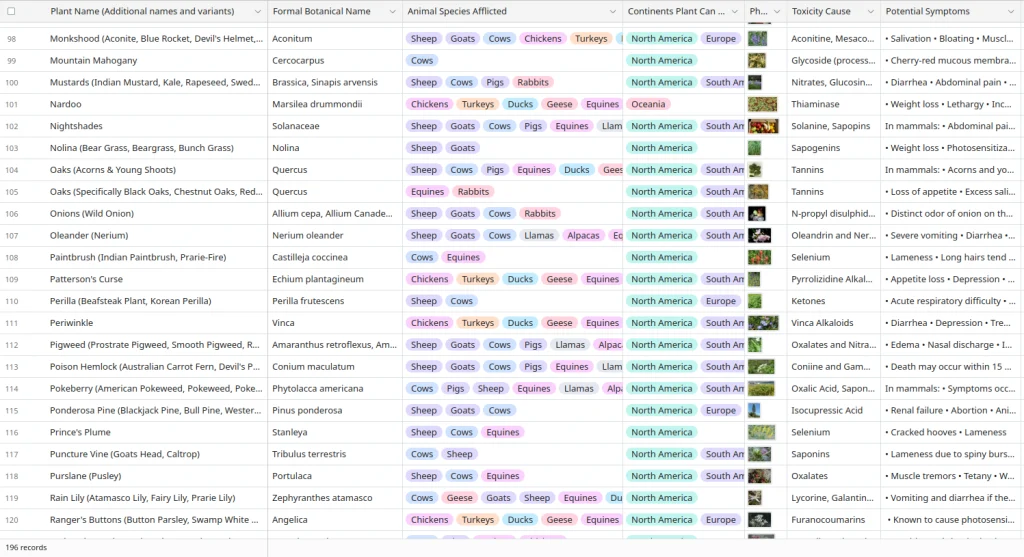This screenshot has width=1024, height=557.
Task: Click Thiaminase toxicity cause cell
Action: click(x=833, y=104)
